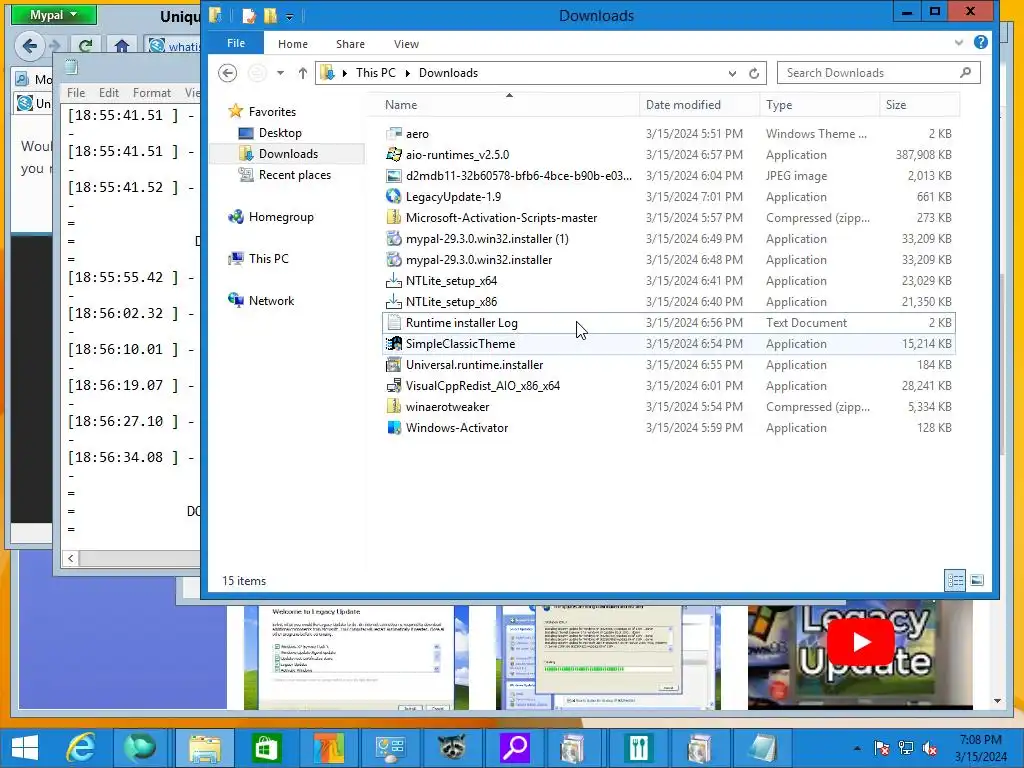Screen dimensions: 1024x768
Task: Open the purple search app on taskbar
Action: tap(515, 748)
